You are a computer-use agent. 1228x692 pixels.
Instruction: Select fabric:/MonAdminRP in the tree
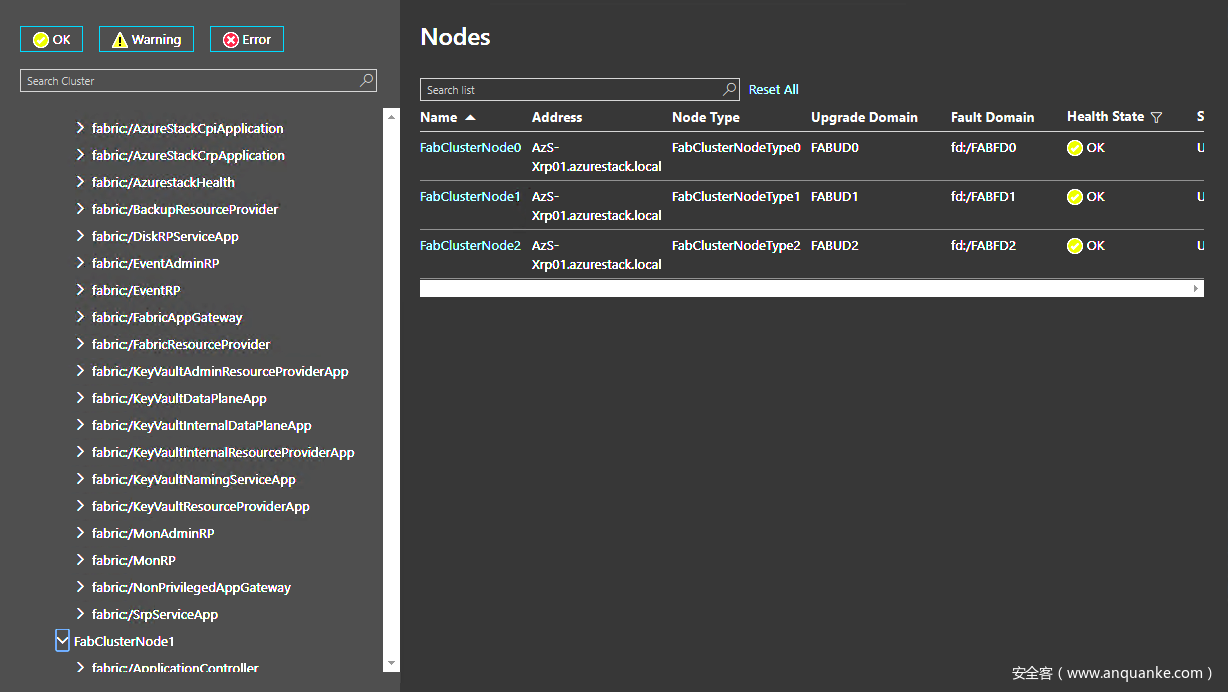153,533
